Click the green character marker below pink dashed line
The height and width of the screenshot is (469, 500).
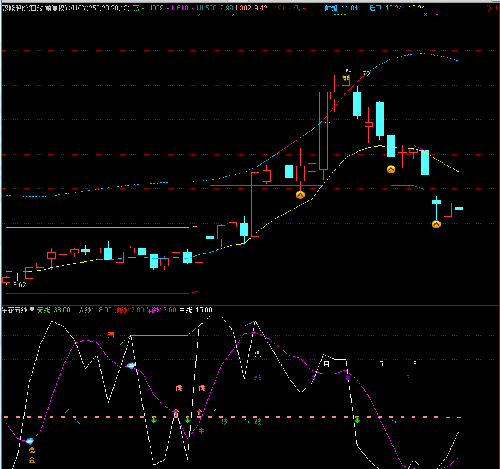pos(201,431)
